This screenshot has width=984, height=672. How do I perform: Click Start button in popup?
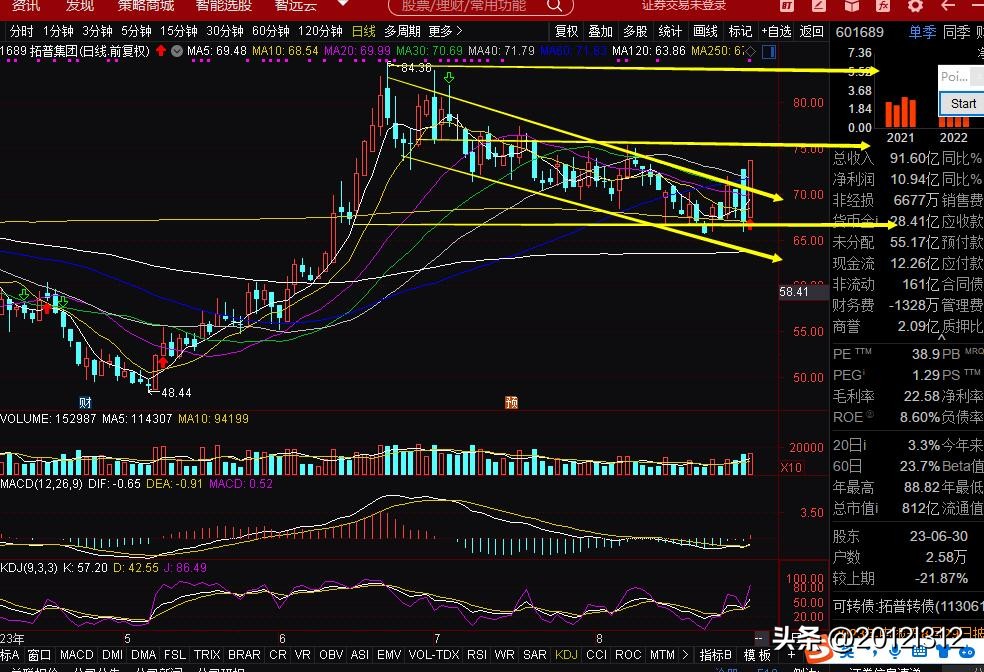(963, 104)
